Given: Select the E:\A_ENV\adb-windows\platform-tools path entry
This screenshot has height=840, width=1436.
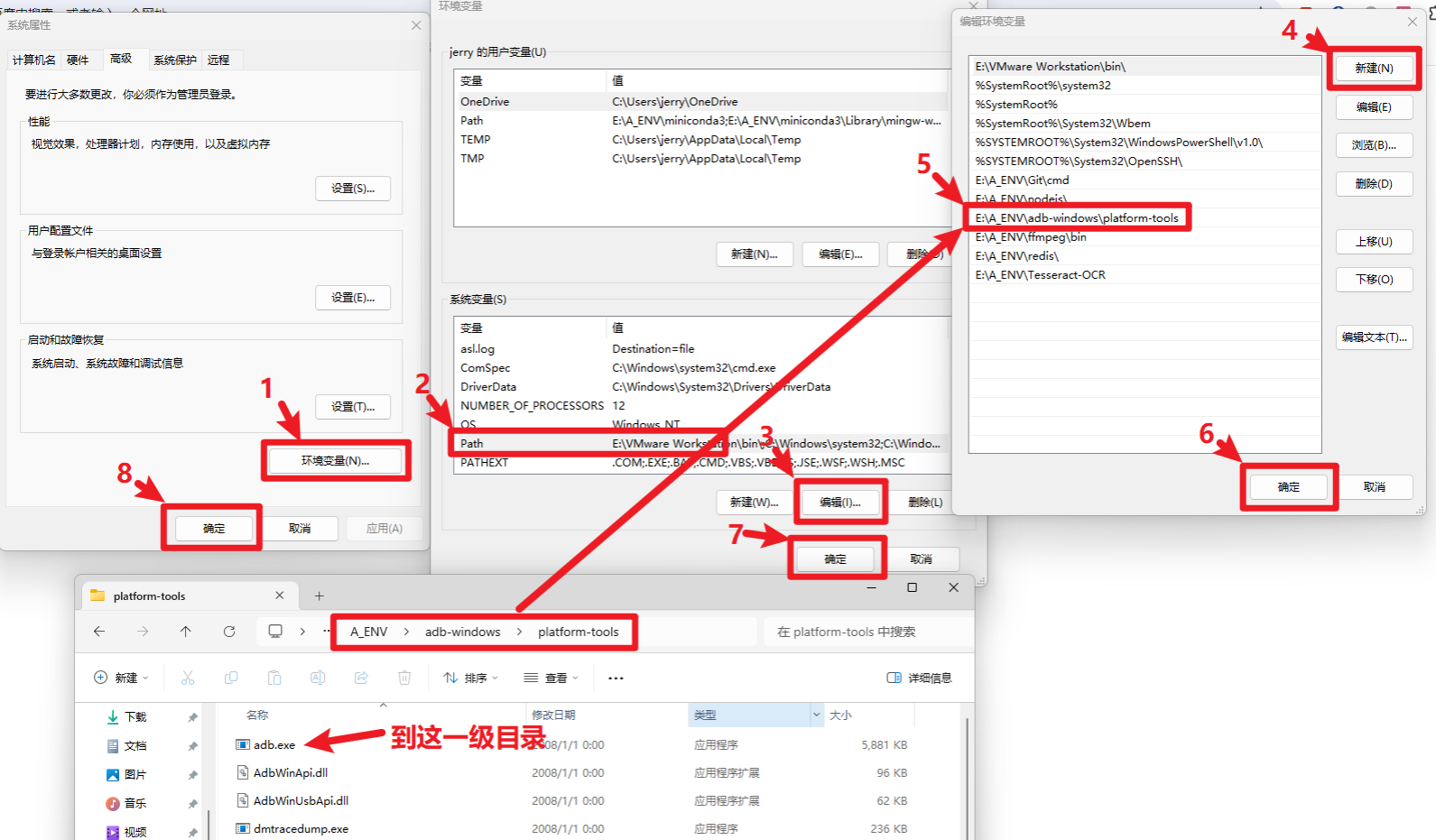Looking at the screenshot, I should [1144, 218].
